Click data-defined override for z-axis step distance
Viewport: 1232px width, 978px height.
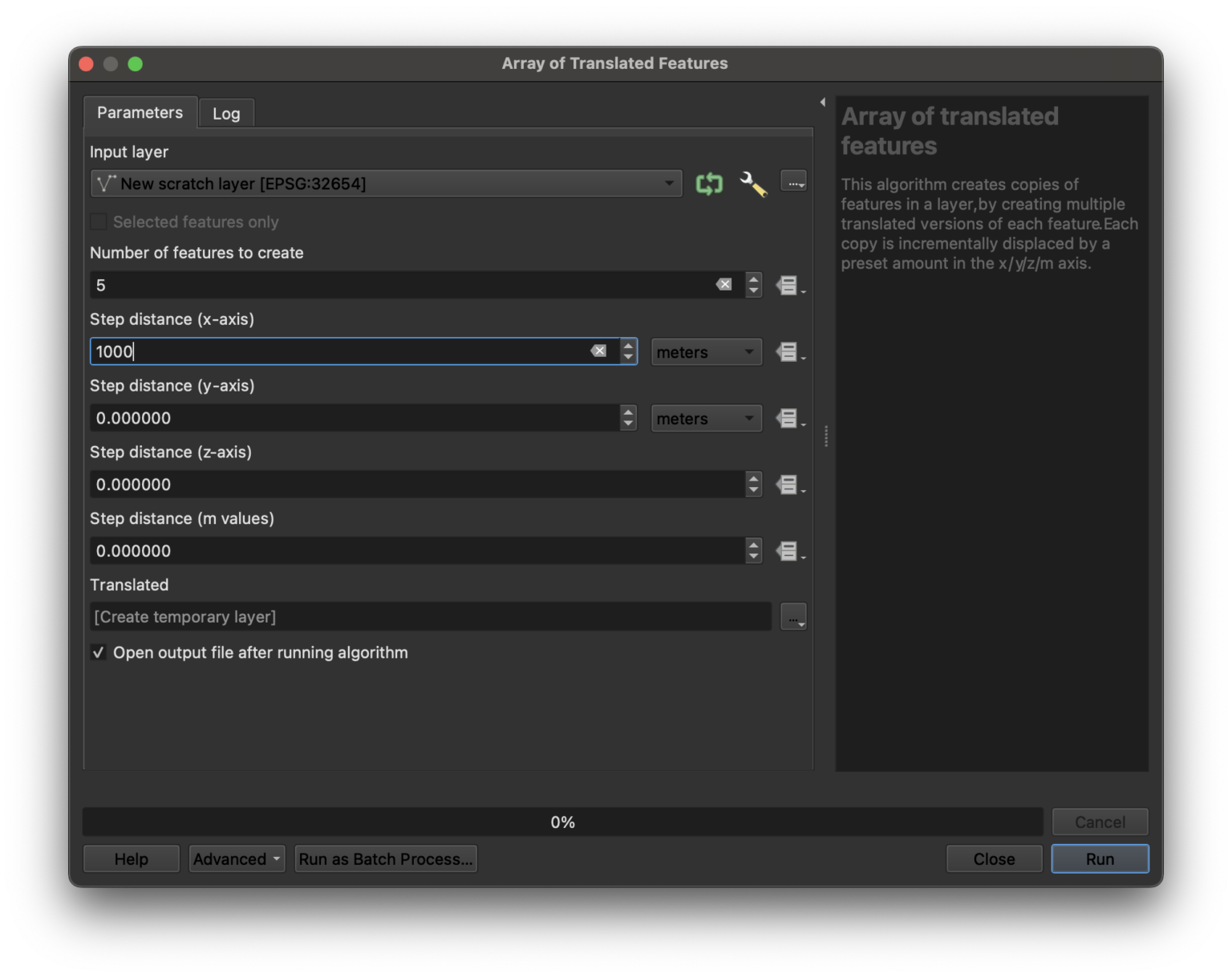[x=789, y=484]
